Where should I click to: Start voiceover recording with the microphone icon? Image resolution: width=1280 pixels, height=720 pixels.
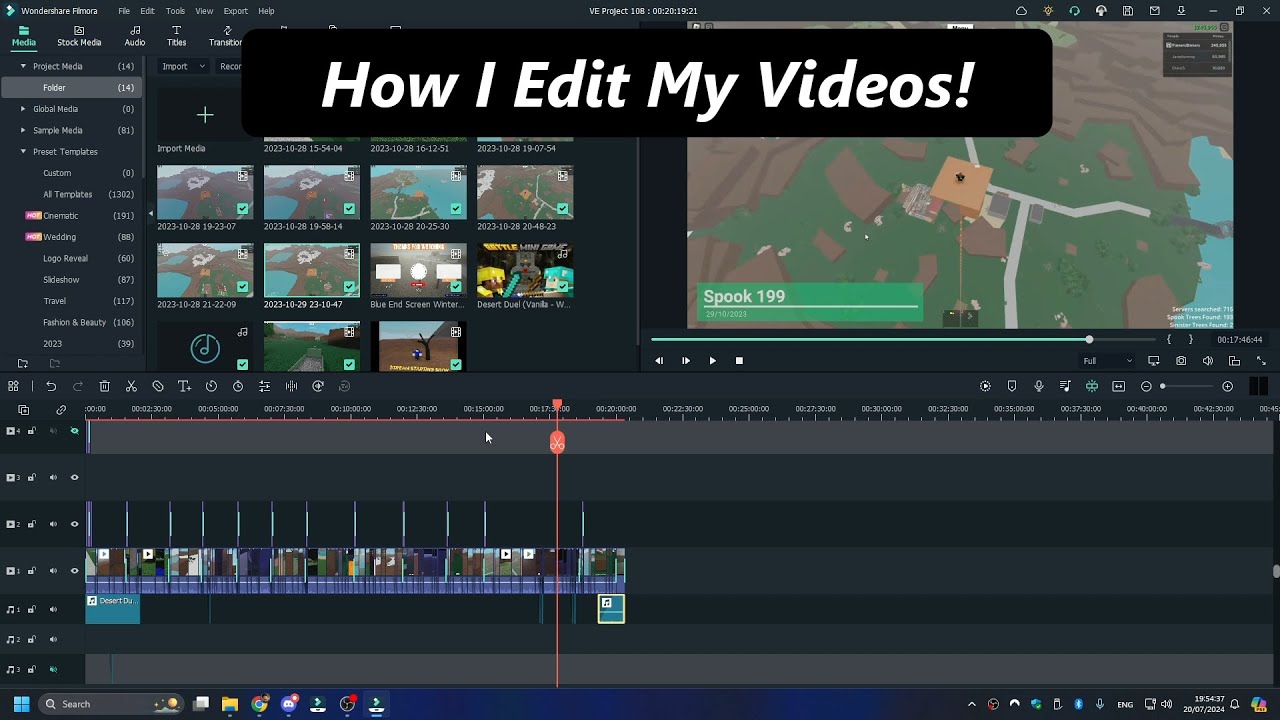(x=1039, y=386)
